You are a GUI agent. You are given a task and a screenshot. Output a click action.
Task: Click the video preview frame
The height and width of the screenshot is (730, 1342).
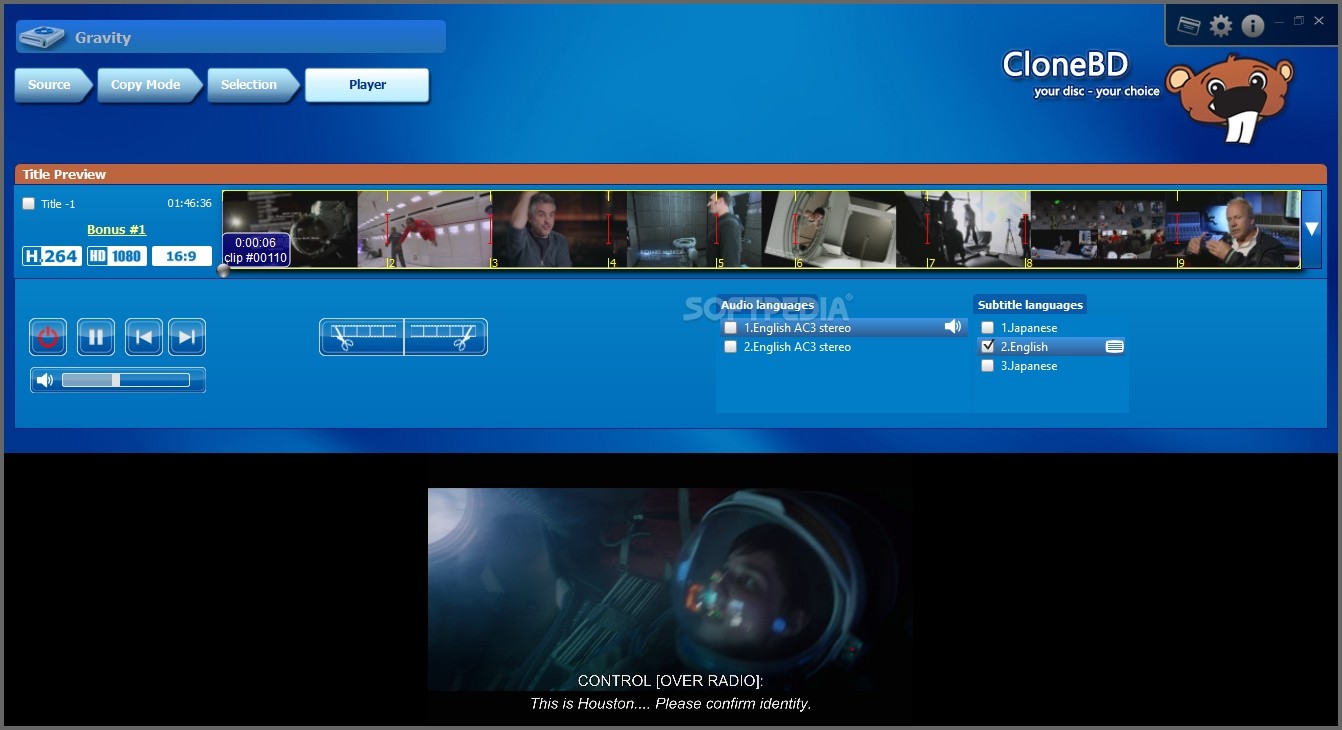point(669,590)
